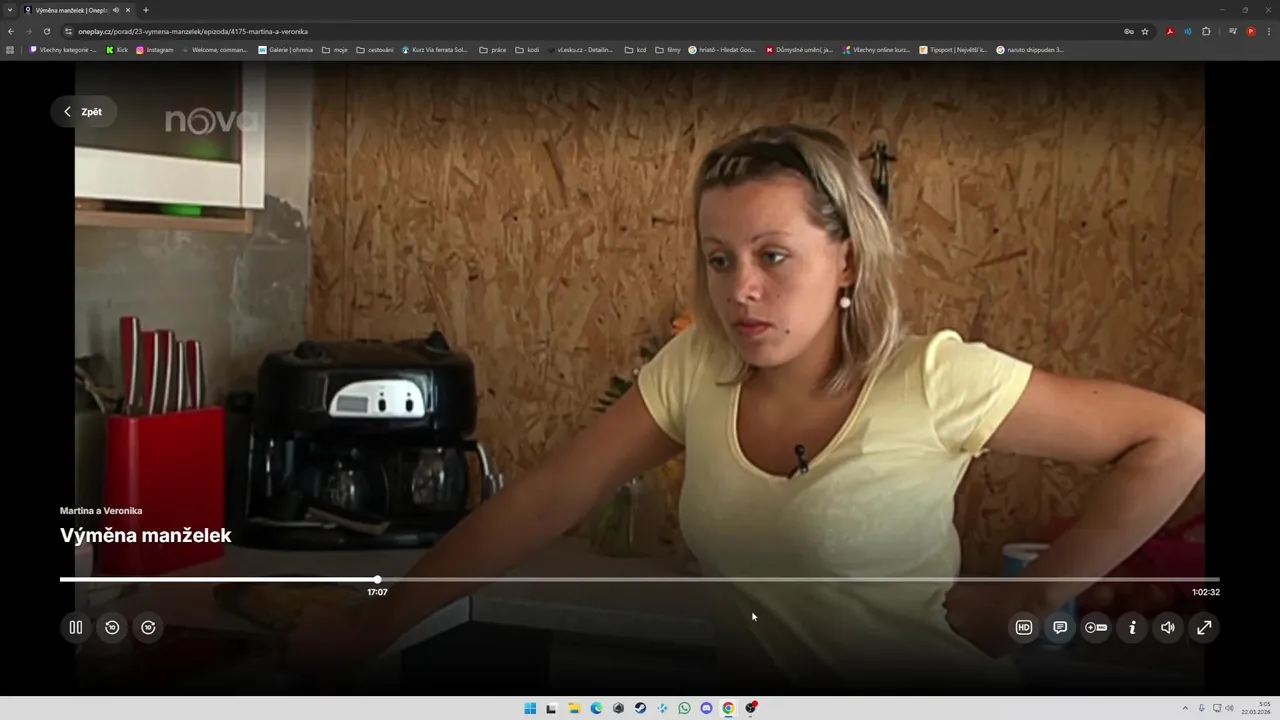The width and height of the screenshot is (1280, 720).
Task: Open the saved passwords key icon
Action: tap(1129, 31)
